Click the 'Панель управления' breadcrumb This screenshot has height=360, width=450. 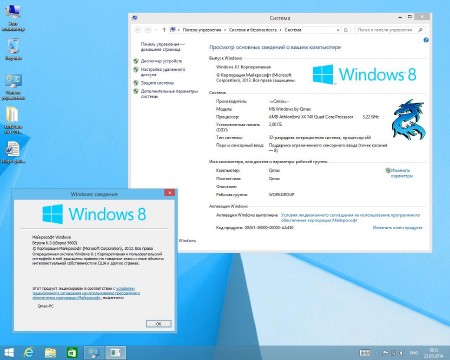[x=202, y=30]
